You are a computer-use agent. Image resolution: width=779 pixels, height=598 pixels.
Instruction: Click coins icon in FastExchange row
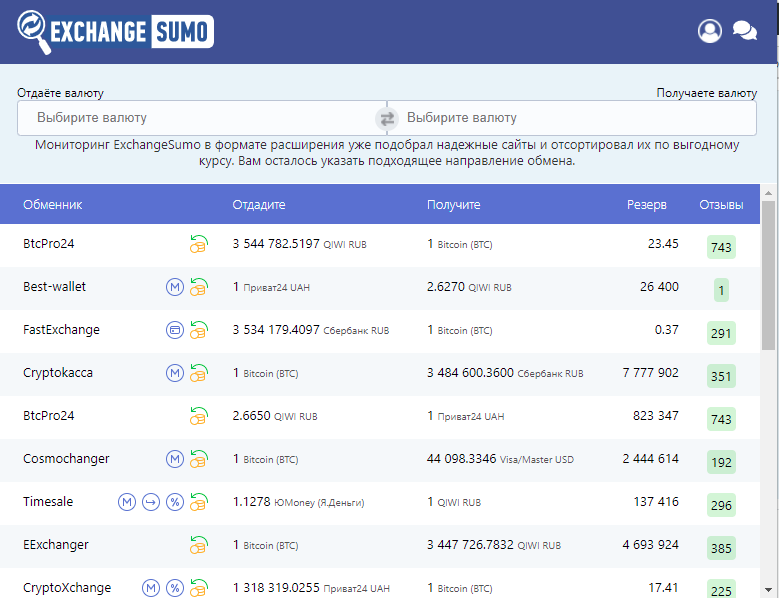pyautogui.click(x=199, y=330)
